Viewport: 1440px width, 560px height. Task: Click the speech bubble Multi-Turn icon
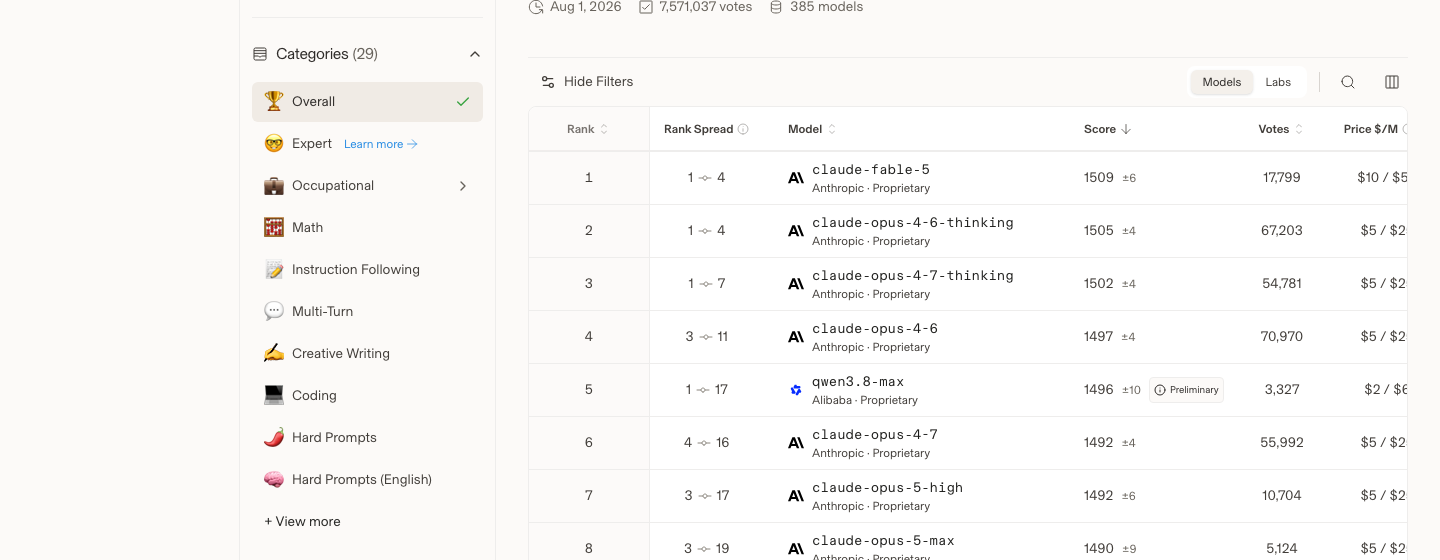pos(274,311)
